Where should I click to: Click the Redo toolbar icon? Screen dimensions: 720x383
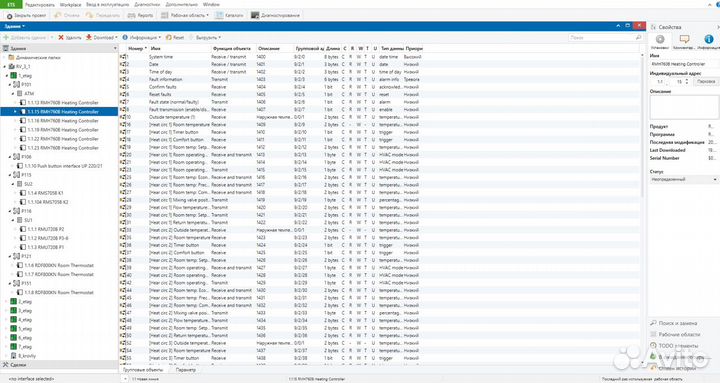tap(90, 15)
